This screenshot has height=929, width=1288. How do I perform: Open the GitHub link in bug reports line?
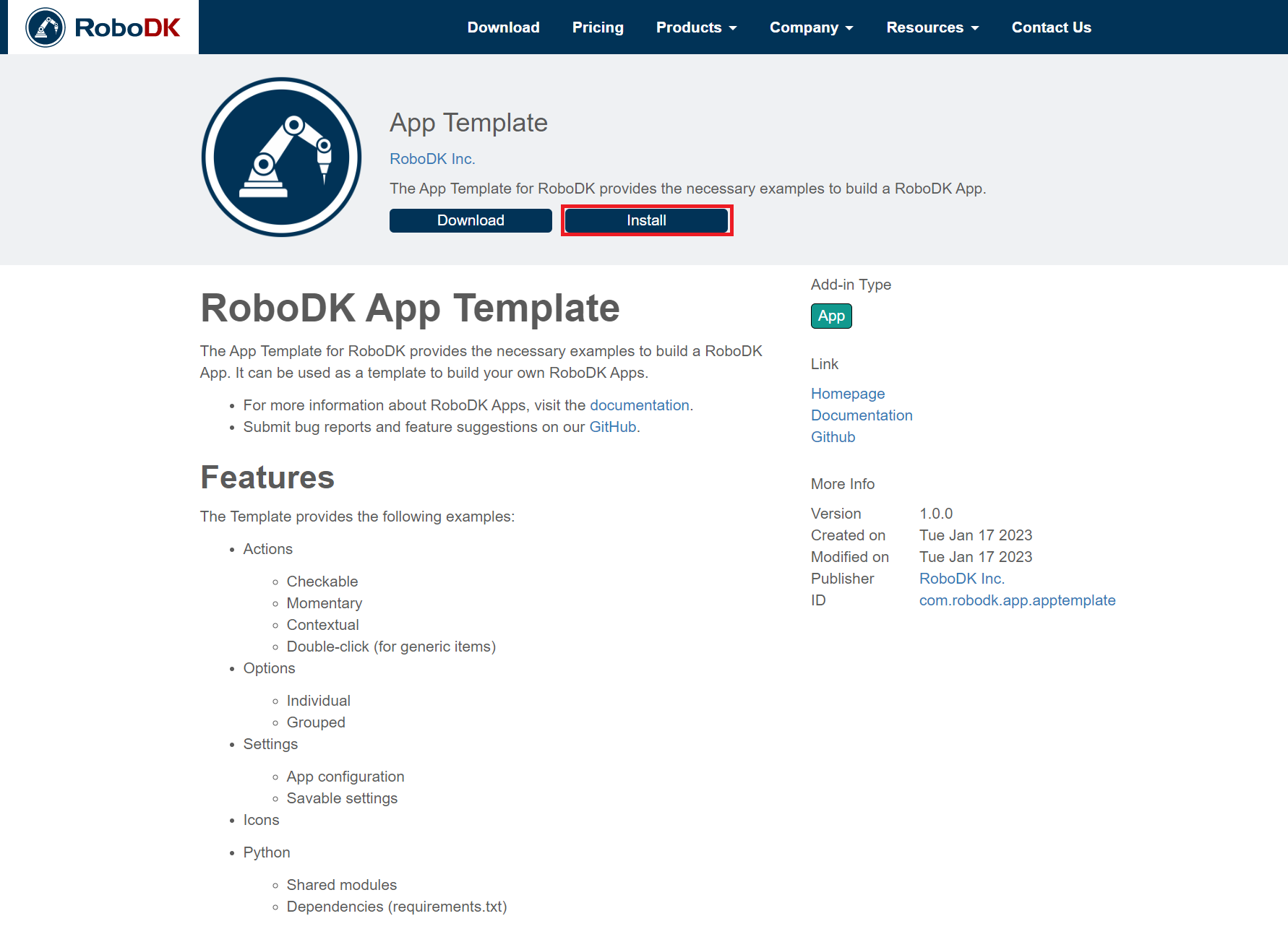(612, 427)
